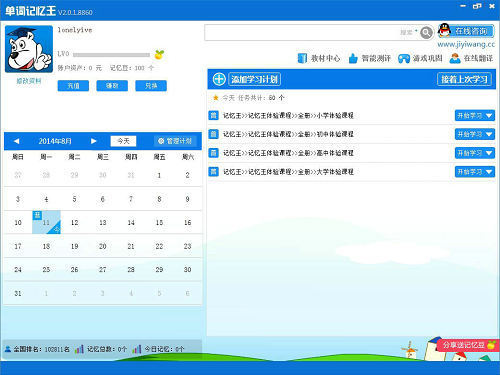Click the 充值 recharge button
The image size is (500, 375).
click(x=73, y=86)
